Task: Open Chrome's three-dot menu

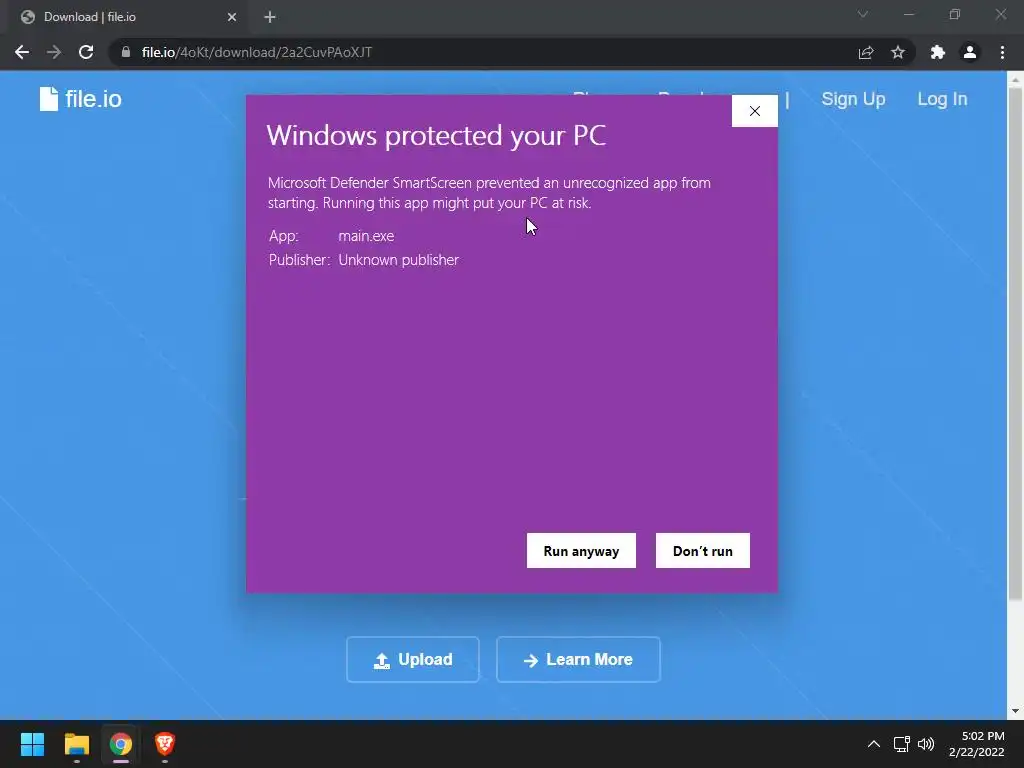Action: [1002, 52]
